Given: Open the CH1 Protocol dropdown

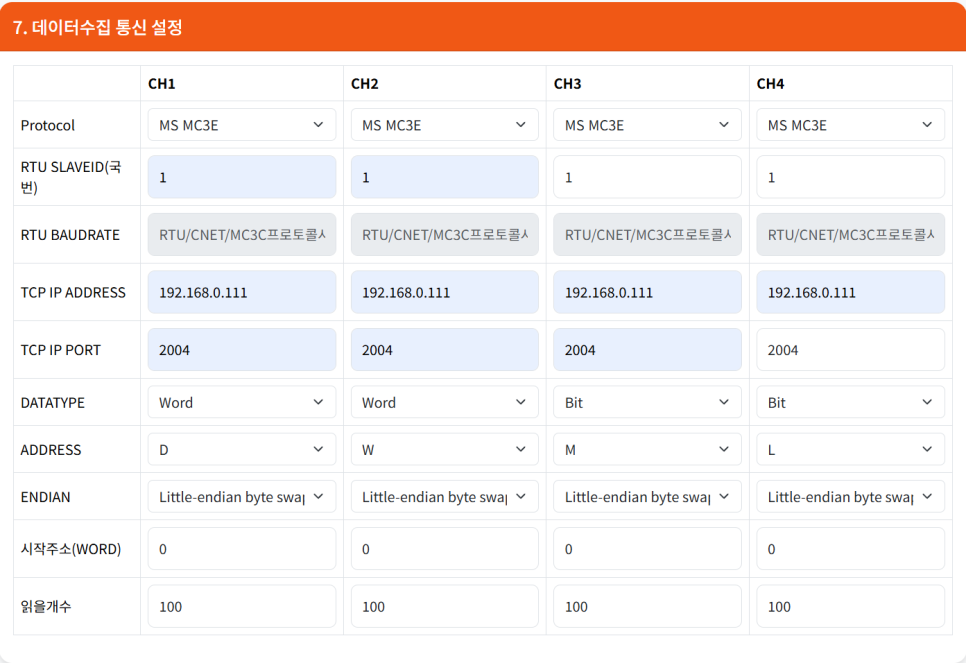Looking at the screenshot, I should click(x=242, y=124).
